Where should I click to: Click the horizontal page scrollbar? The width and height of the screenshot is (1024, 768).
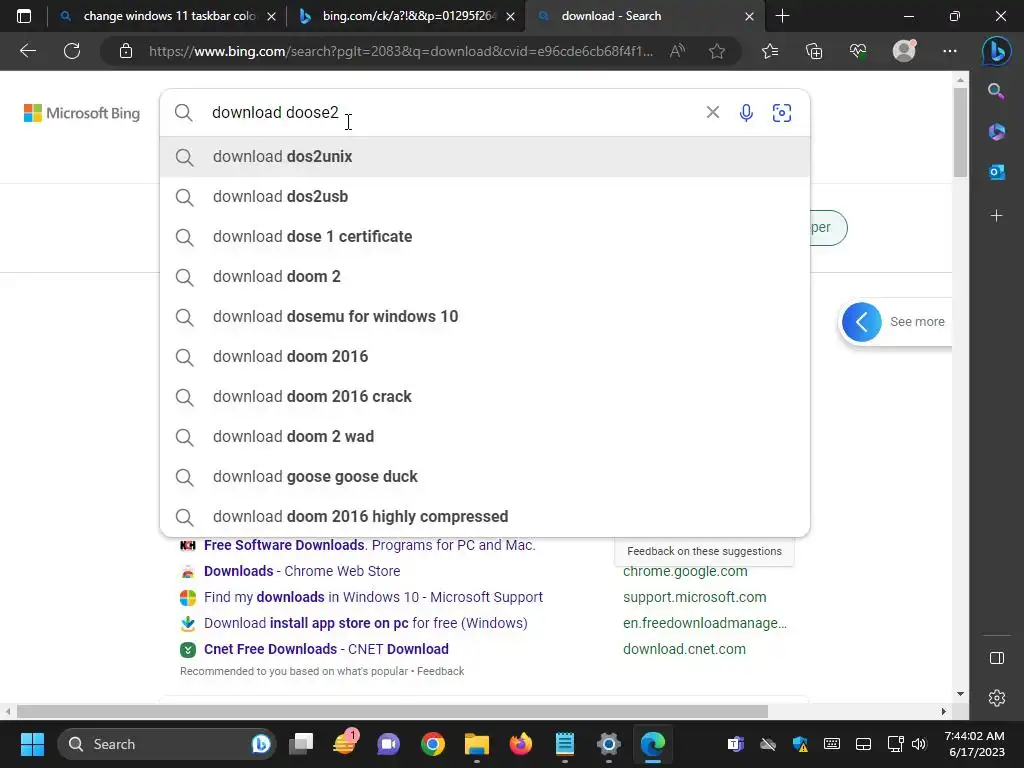pyautogui.click(x=392, y=711)
